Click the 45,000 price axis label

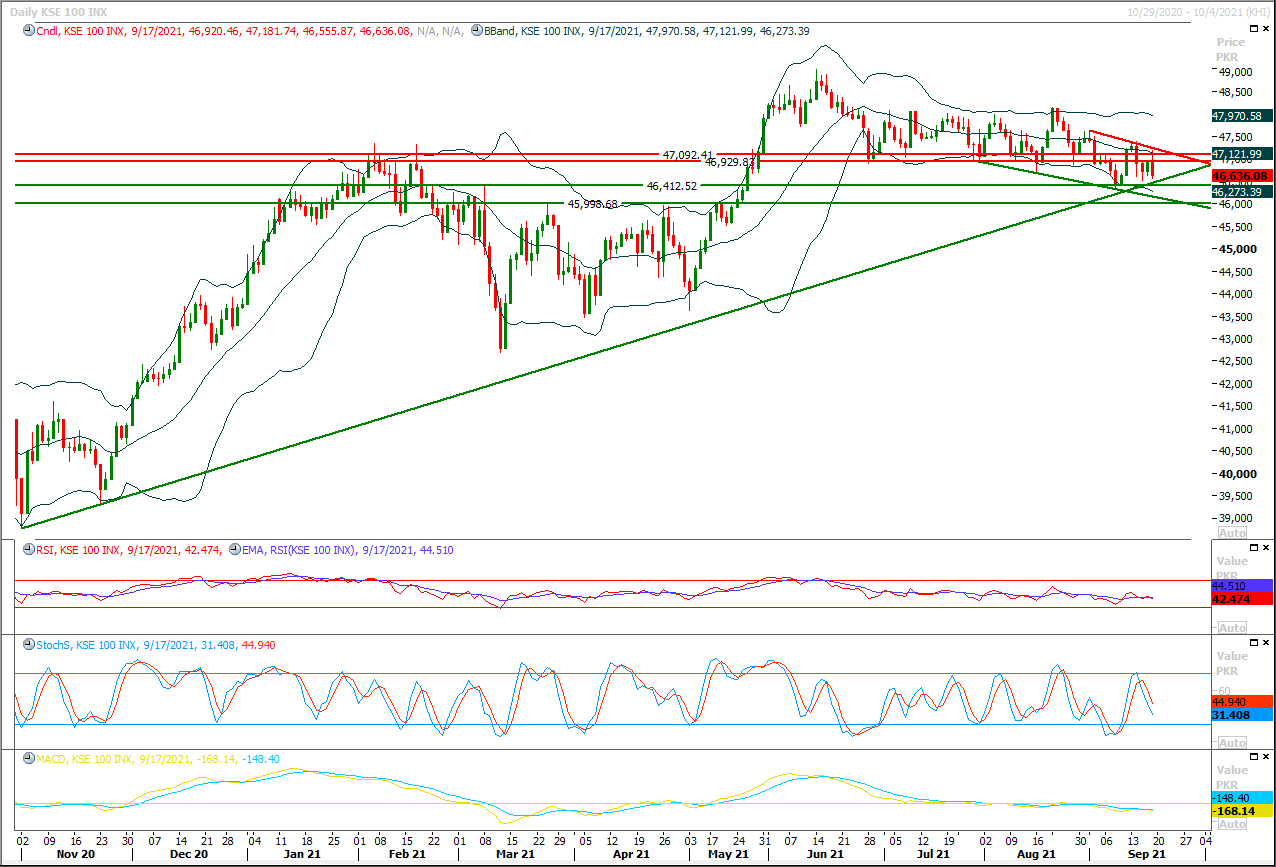click(1235, 249)
